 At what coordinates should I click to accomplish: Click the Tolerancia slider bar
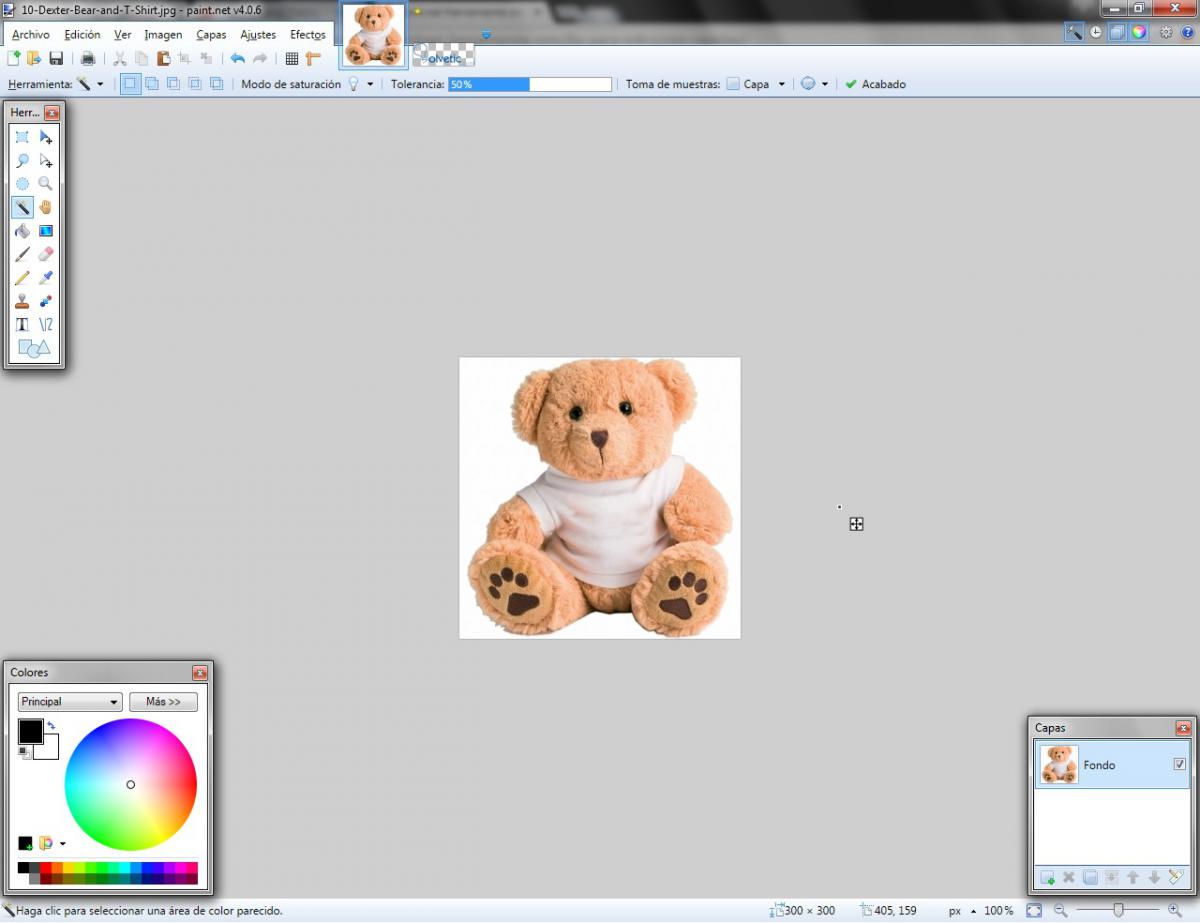point(529,85)
